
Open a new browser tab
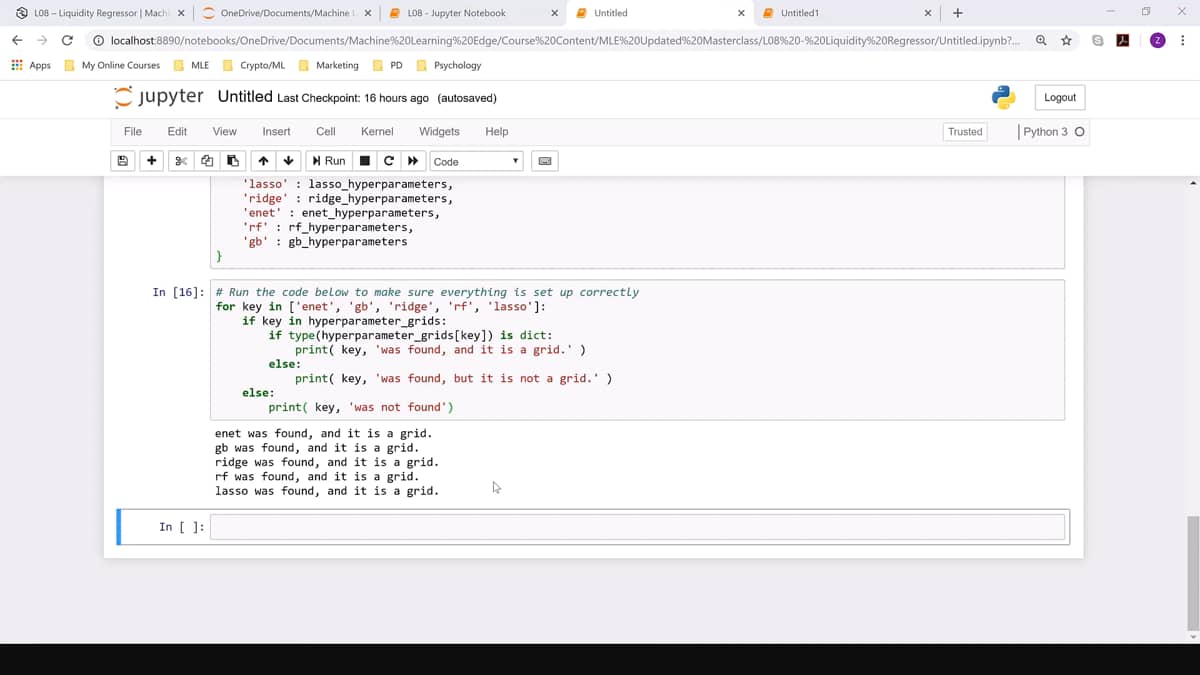(958, 13)
